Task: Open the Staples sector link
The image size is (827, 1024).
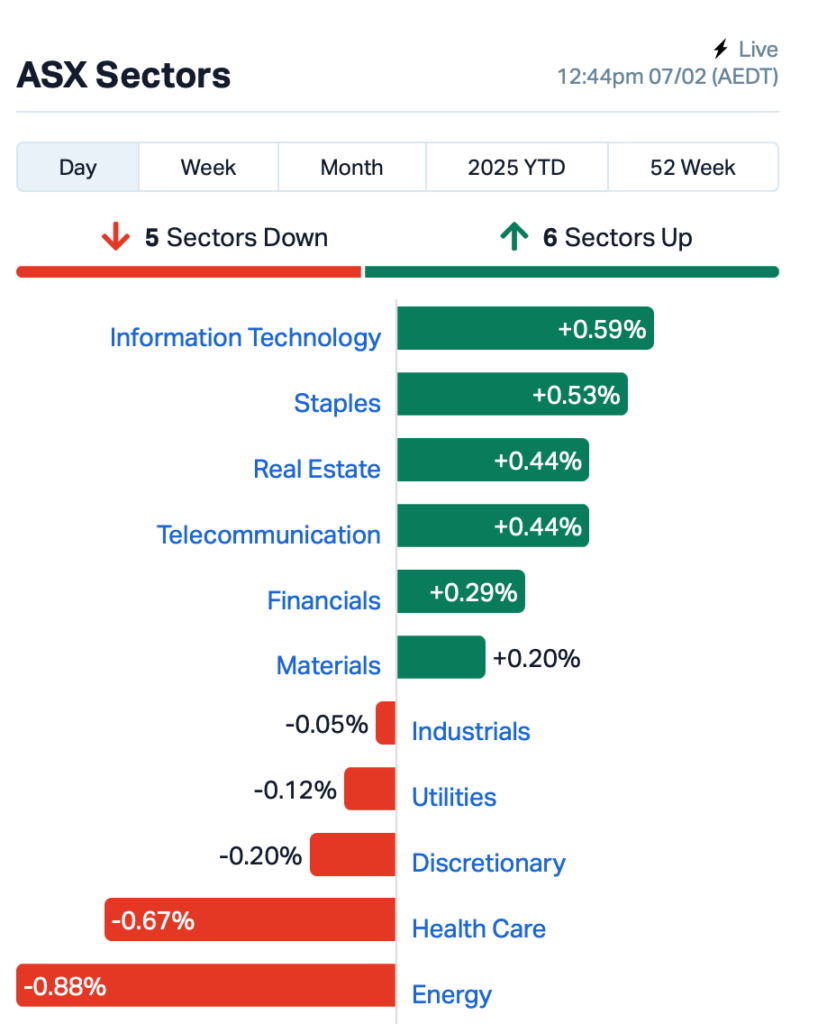Action: click(337, 404)
